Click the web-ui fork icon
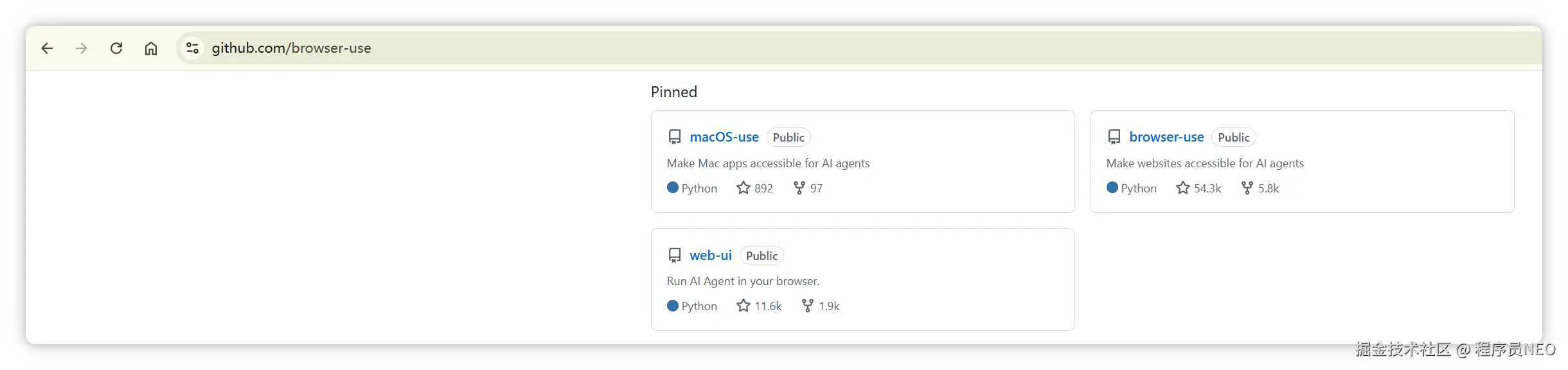Screen dimensions: 1568x370 pyautogui.click(x=808, y=306)
